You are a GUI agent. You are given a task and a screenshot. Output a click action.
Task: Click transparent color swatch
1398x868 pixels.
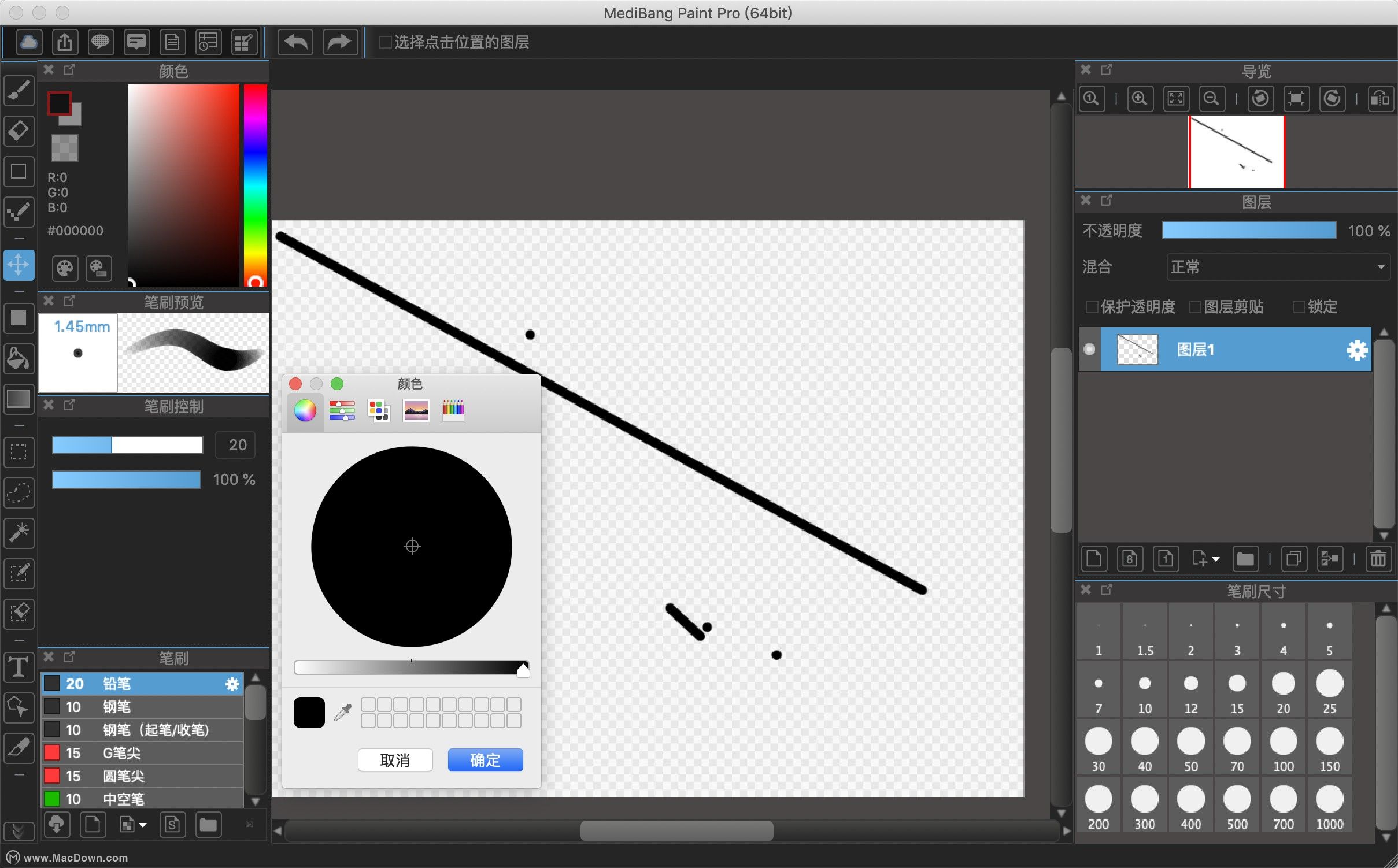[64, 147]
